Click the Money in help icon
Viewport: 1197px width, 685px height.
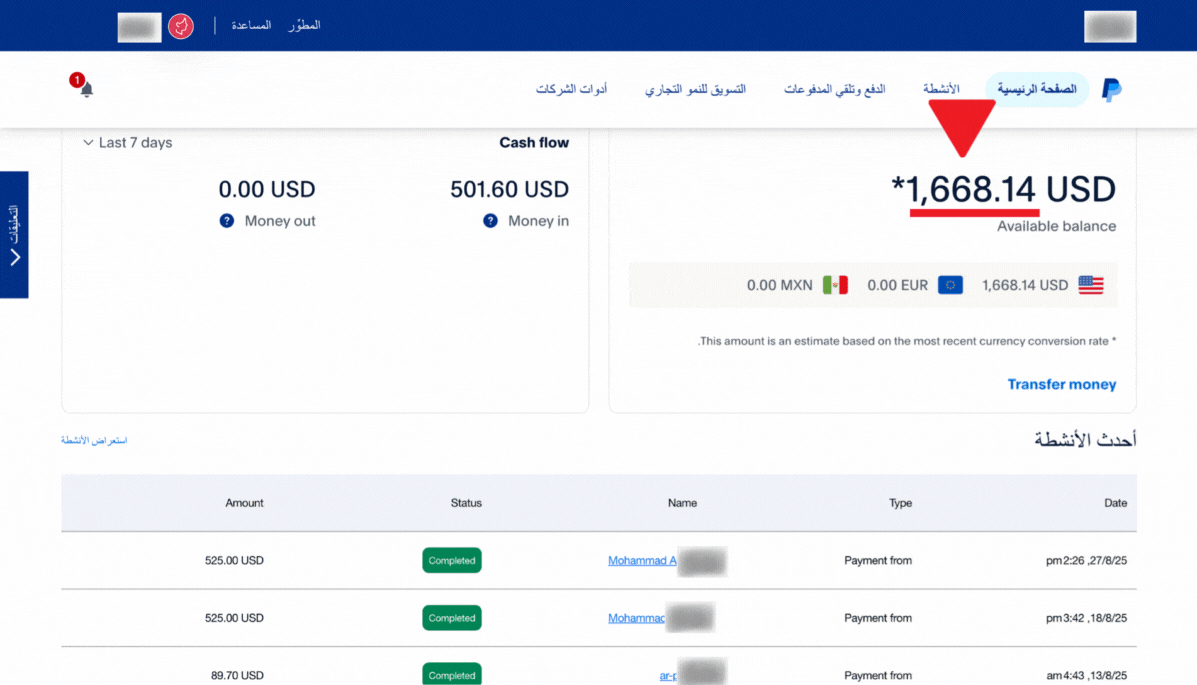(490, 221)
